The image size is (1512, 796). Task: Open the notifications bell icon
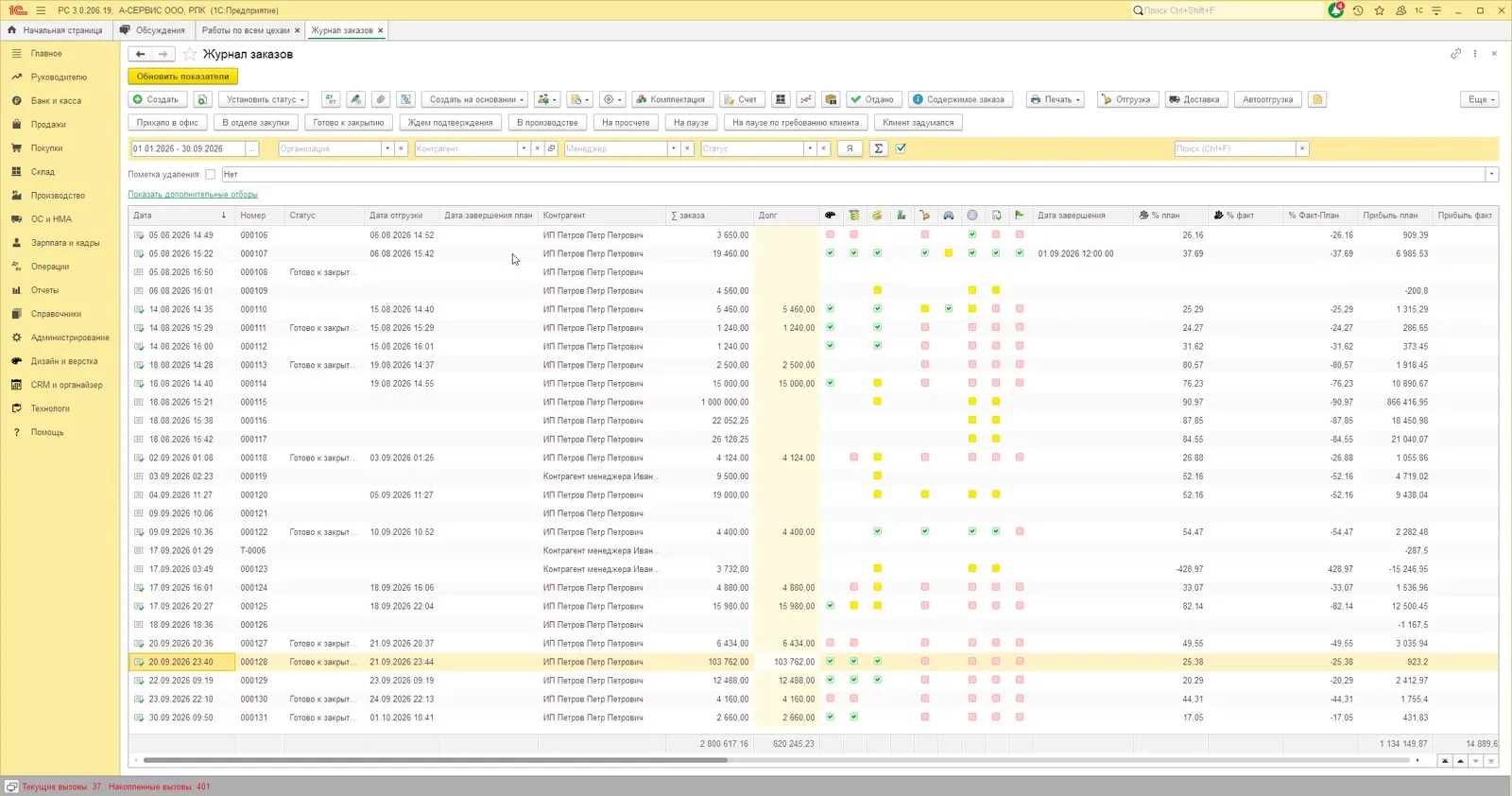(x=1335, y=10)
